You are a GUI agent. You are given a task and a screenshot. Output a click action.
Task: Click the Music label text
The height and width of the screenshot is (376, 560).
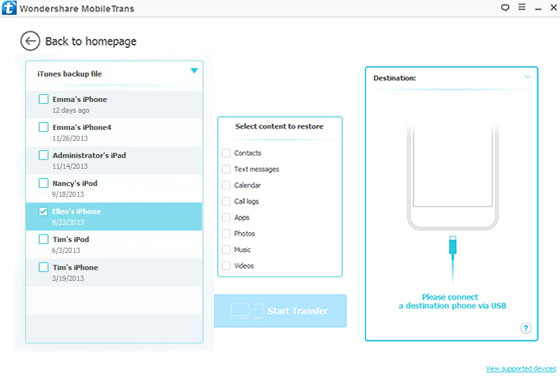(x=242, y=250)
